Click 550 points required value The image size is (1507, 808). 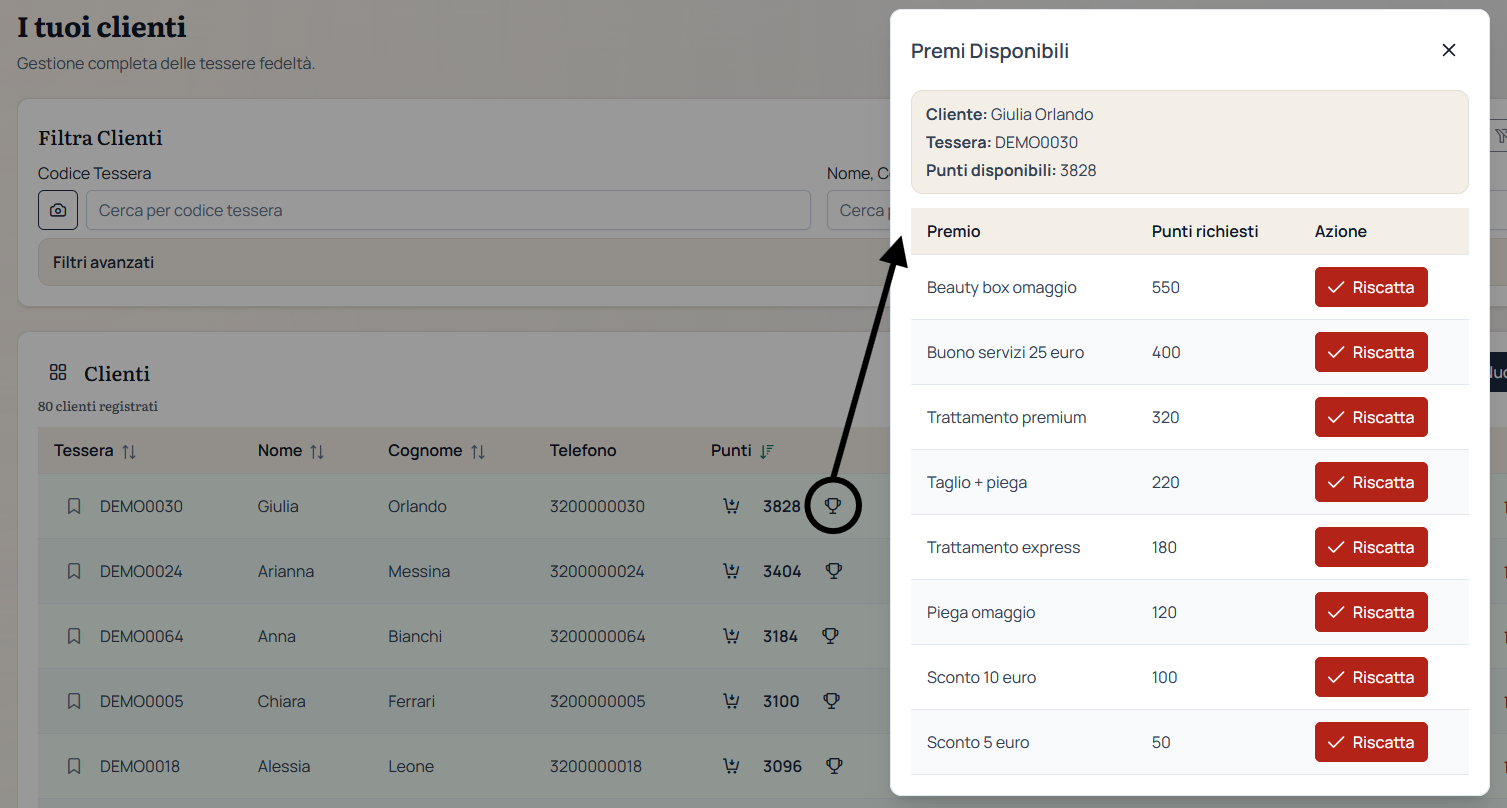[x=1166, y=287]
